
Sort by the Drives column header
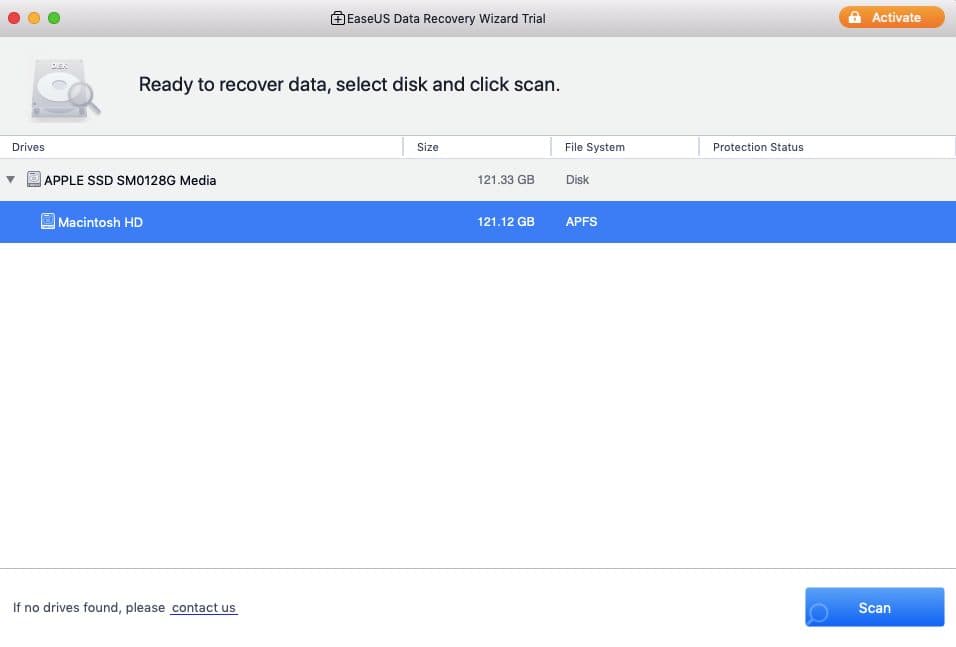coord(201,147)
